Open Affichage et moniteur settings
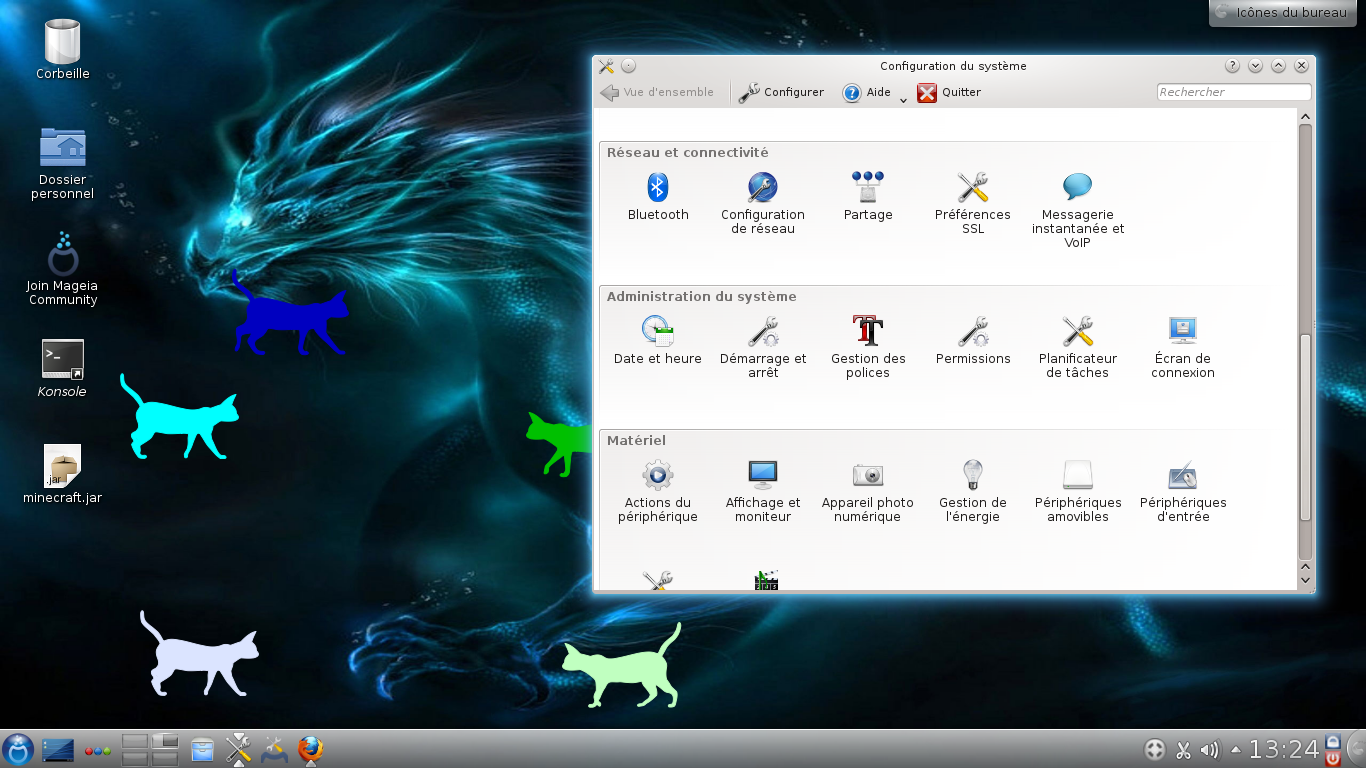Screen dimensions: 1366x768 tap(763, 492)
